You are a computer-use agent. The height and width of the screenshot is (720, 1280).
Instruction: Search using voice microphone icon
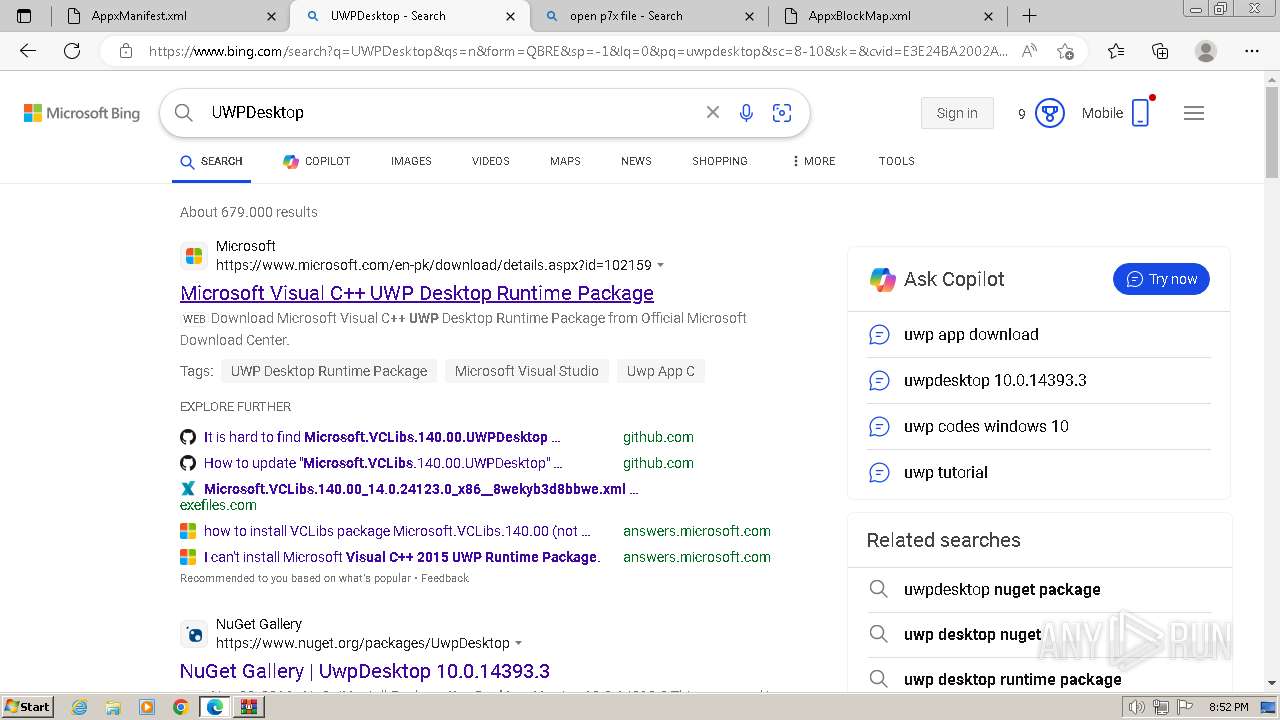[746, 113]
